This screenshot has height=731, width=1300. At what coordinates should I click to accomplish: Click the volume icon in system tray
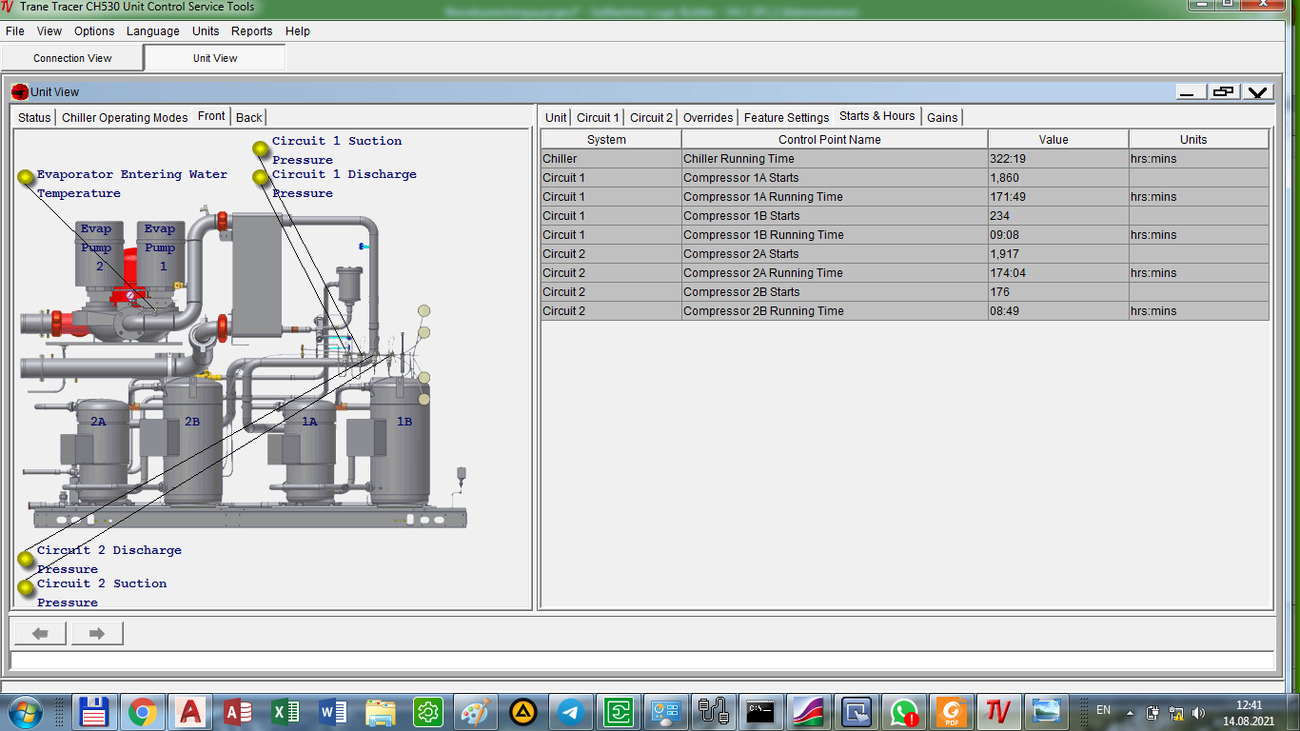(1197, 713)
